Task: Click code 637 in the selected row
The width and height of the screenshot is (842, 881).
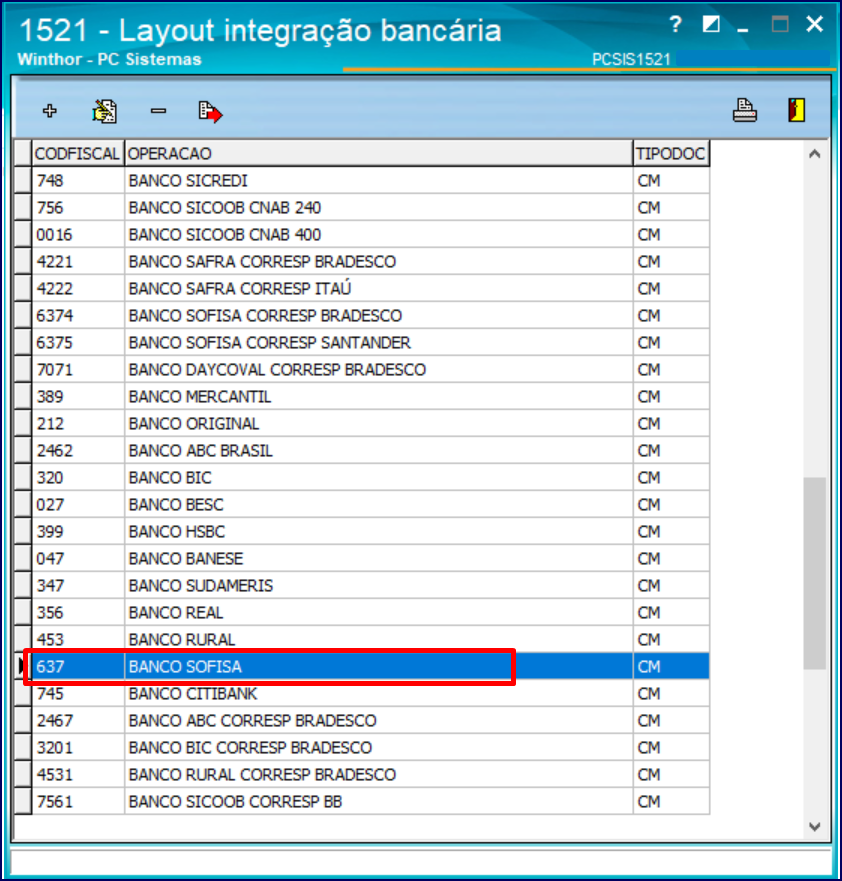Action: click(x=50, y=666)
